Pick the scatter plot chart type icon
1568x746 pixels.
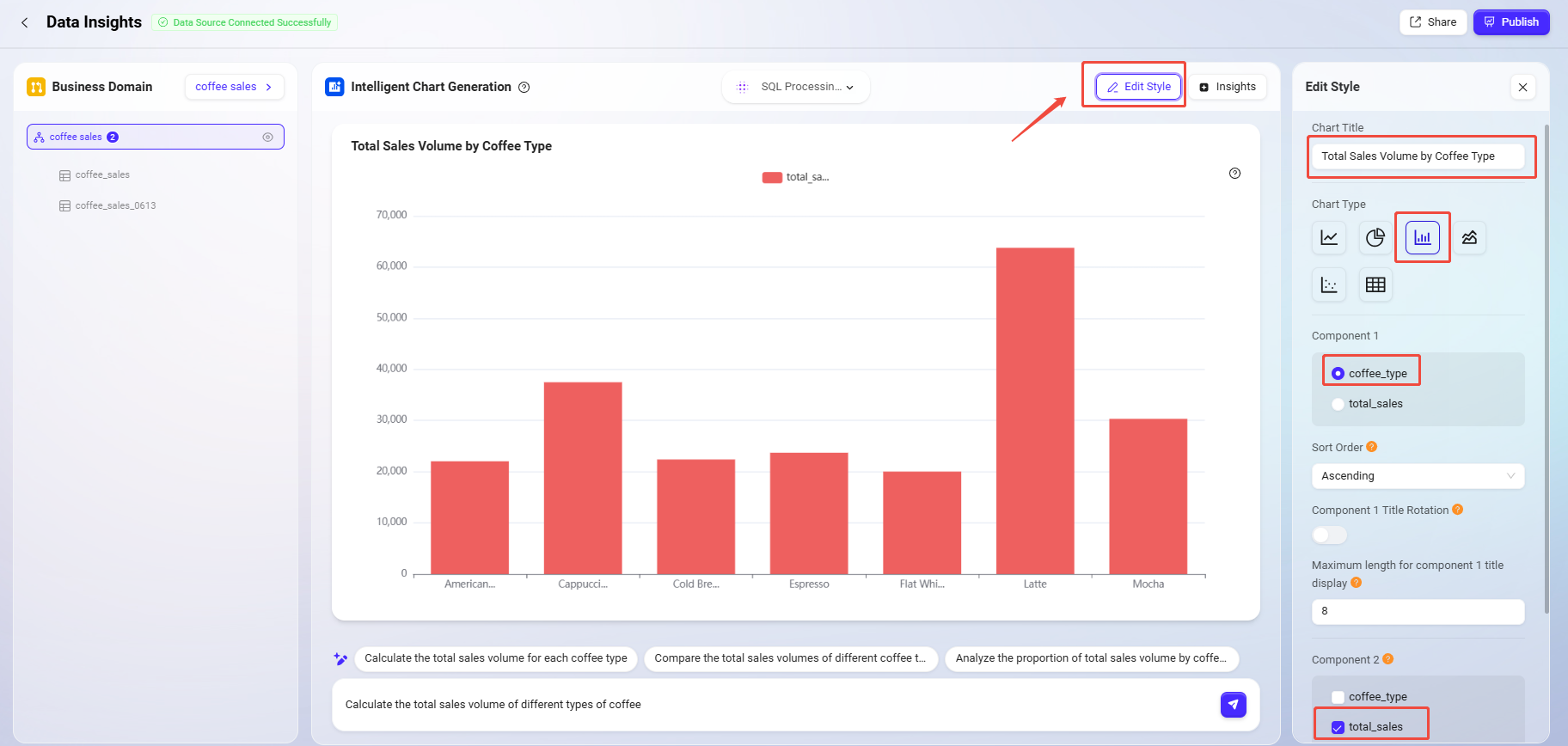click(x=1329, y=284)
